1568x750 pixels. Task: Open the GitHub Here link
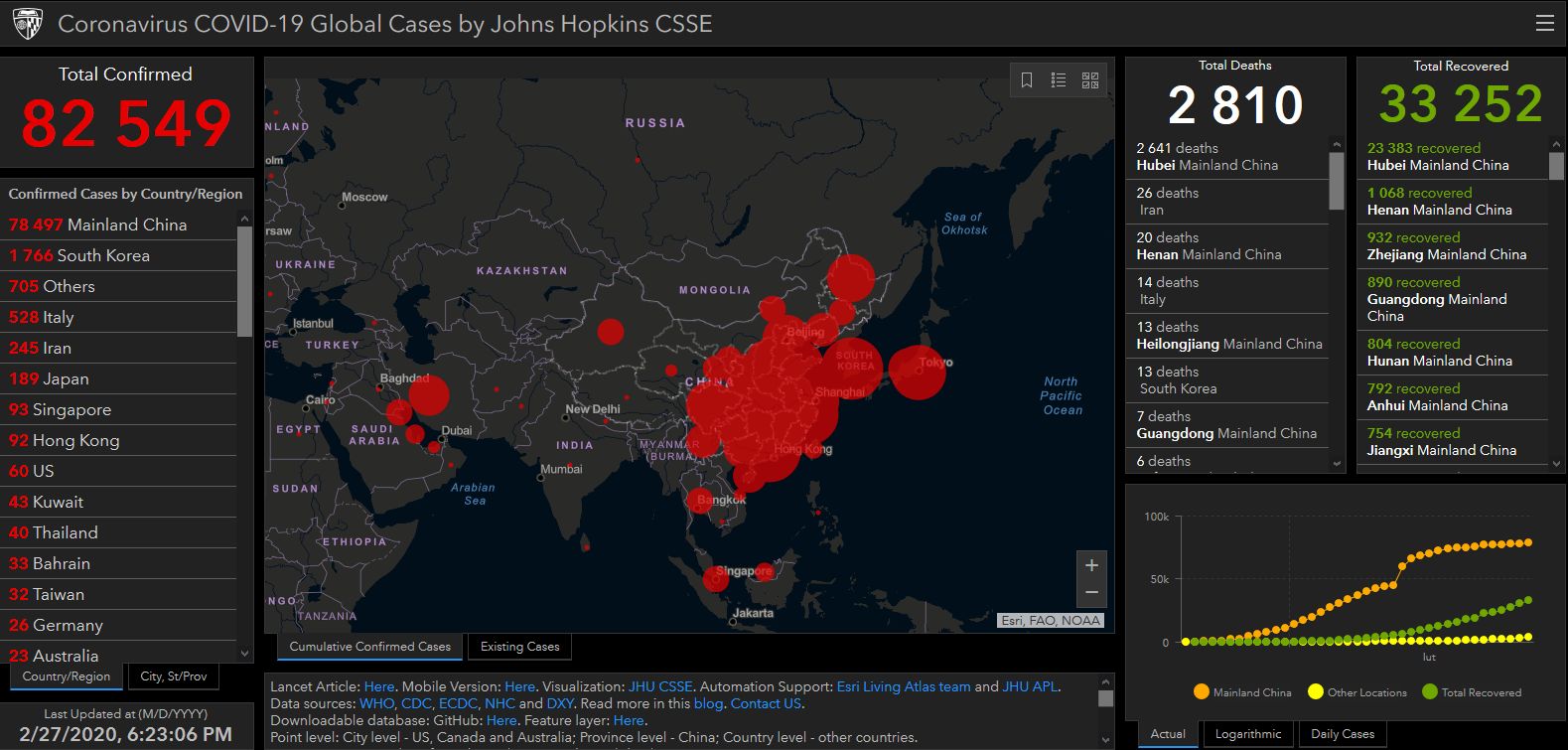coord(501,720)
